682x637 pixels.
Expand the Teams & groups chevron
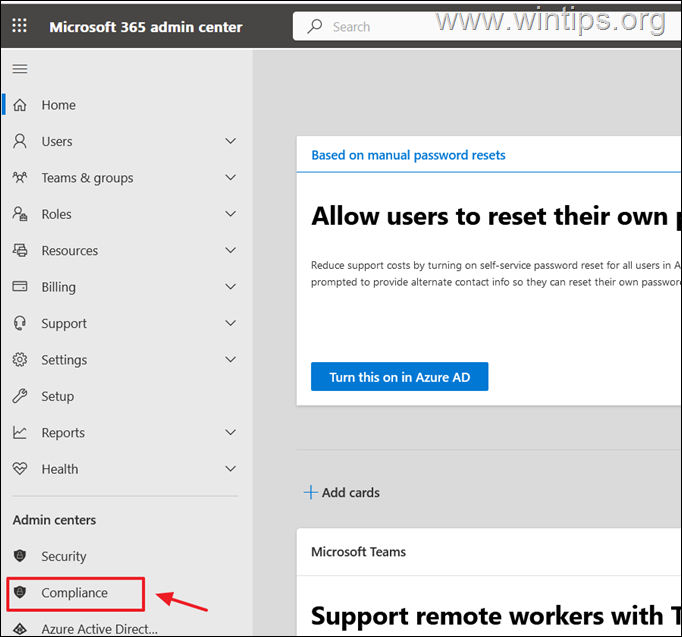pyautogui.click(x=231, y=177)
